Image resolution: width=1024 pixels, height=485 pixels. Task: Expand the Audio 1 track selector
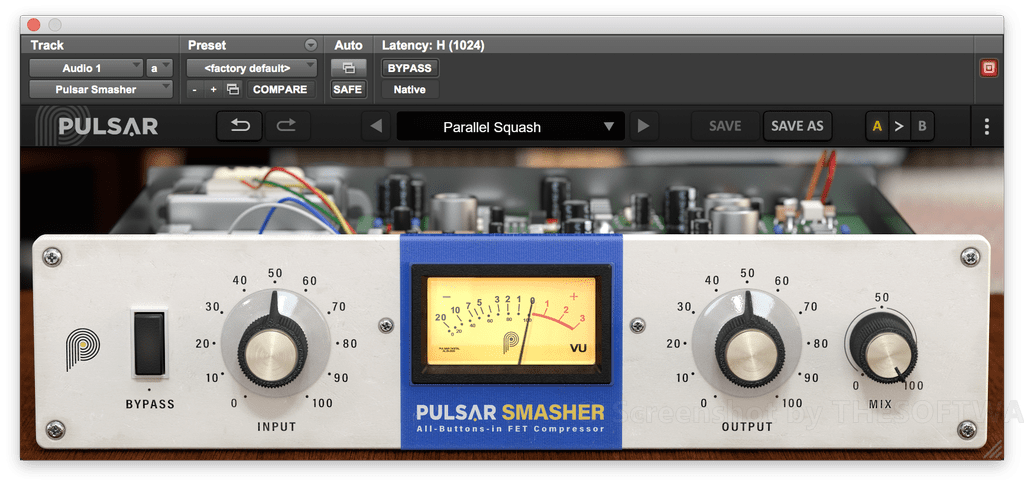point(86,68)
